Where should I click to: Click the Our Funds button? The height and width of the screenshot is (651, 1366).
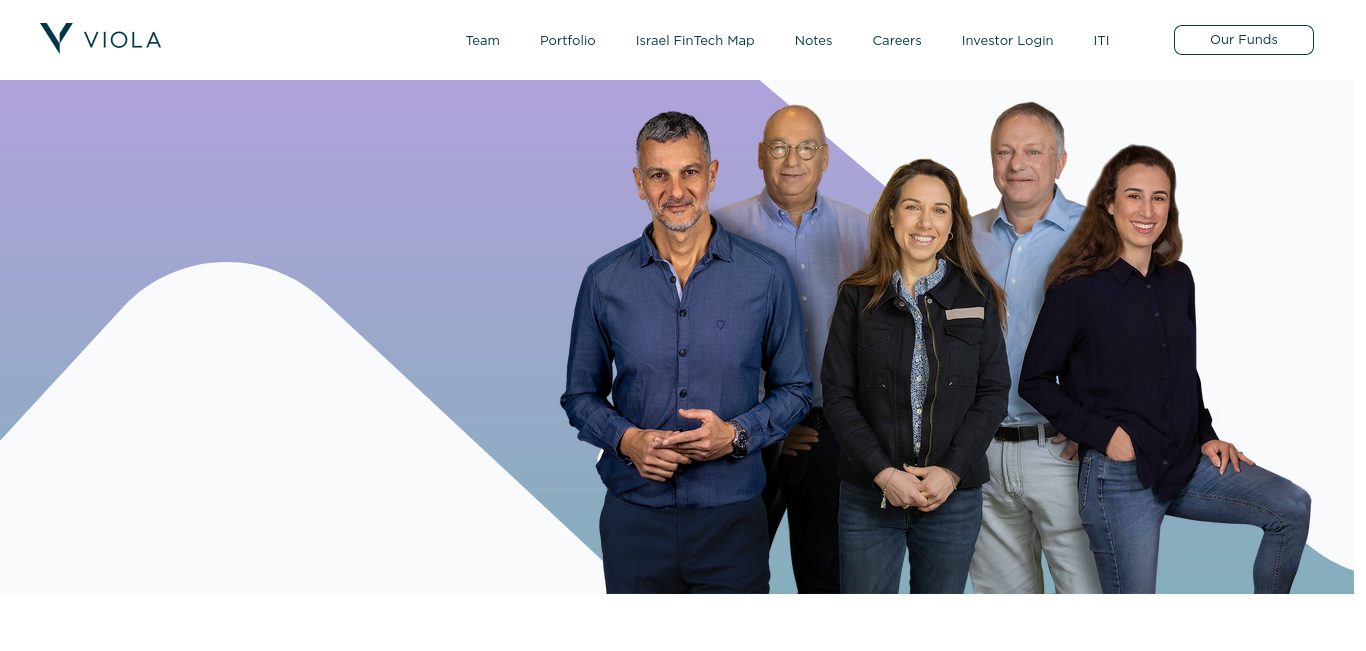coord(1243,40)
